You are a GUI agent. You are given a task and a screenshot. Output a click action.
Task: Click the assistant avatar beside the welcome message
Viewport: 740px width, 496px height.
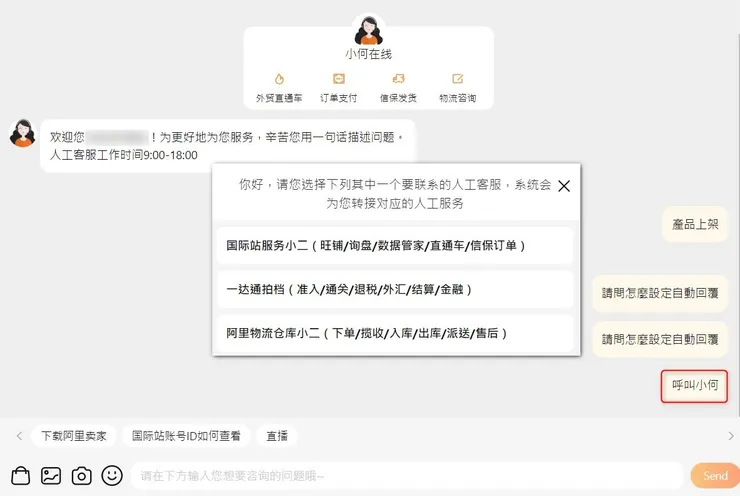pyautogui.click(x=22, y=133)
